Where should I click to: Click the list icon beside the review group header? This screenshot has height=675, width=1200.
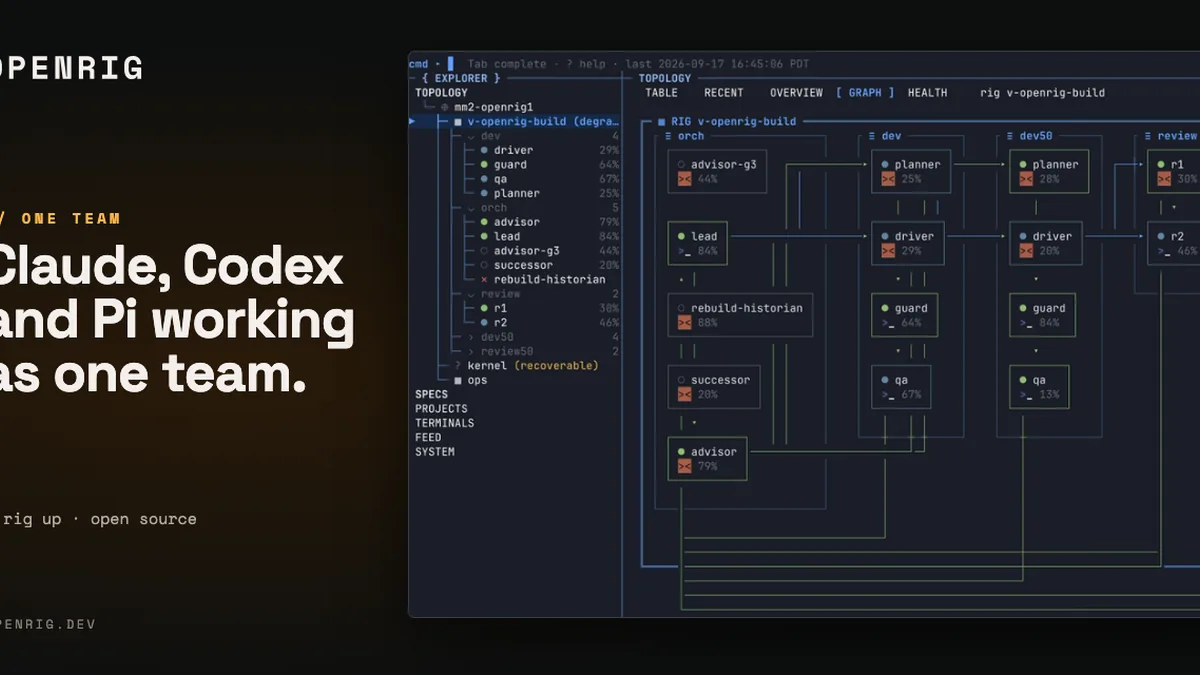pos(1148,136)
